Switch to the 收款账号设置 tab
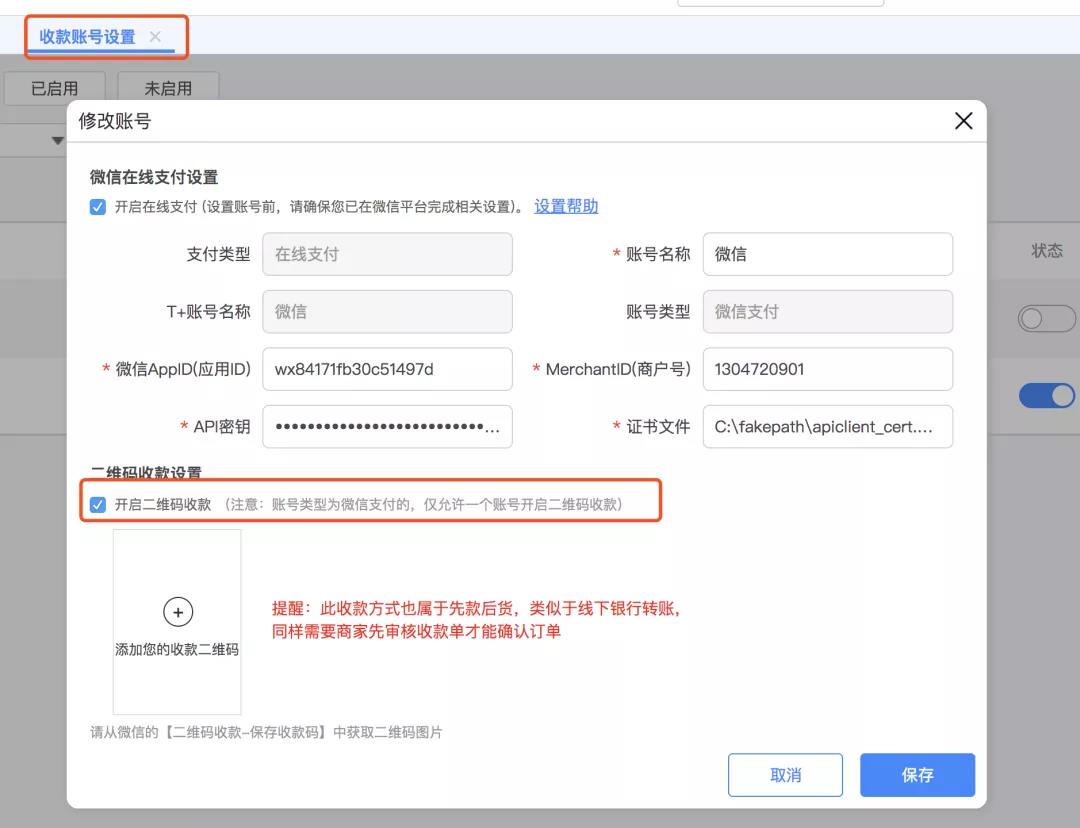This screenshot has width=1080, height=828. click(87, 37)
